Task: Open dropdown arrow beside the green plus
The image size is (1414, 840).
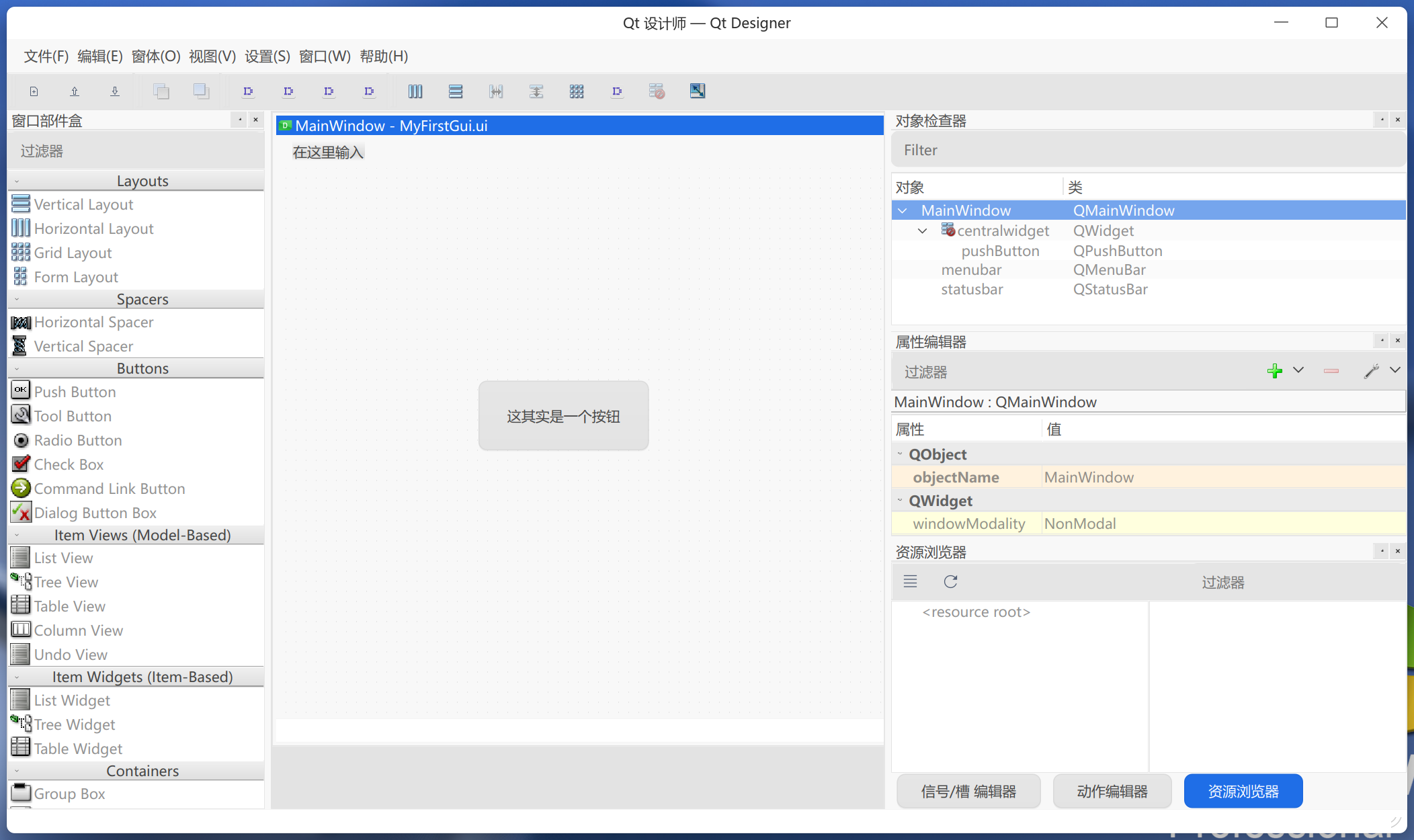Action: click(1298, 370)
